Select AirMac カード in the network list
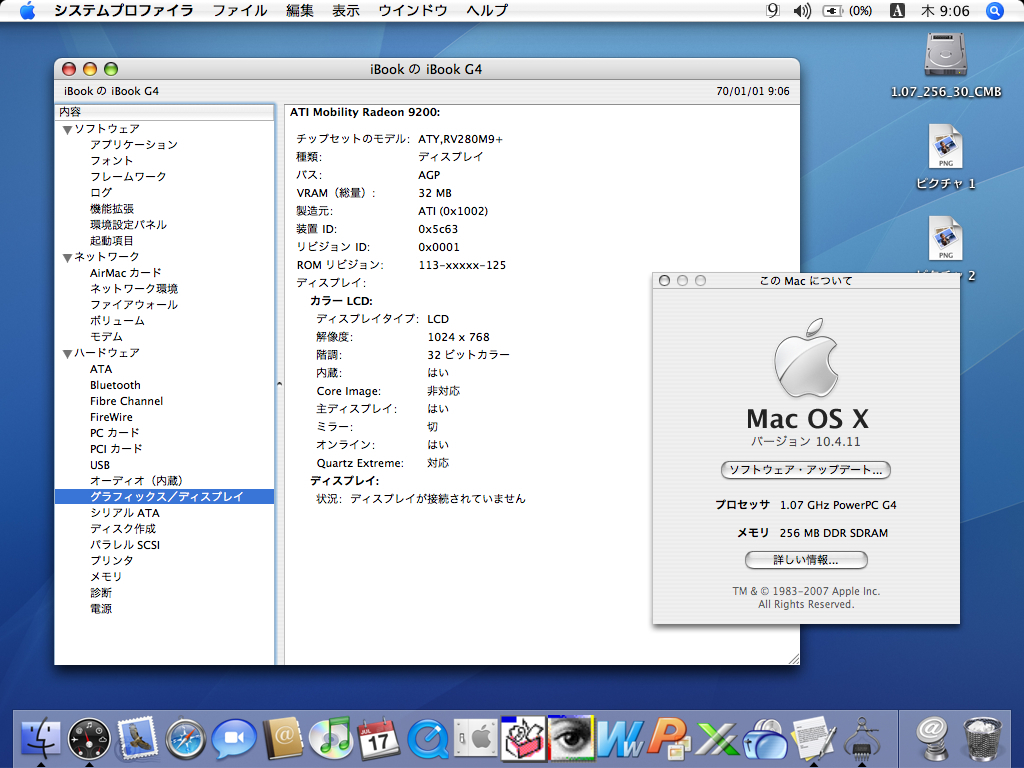This screenshot has height=768, width=1024. (125, 273)
